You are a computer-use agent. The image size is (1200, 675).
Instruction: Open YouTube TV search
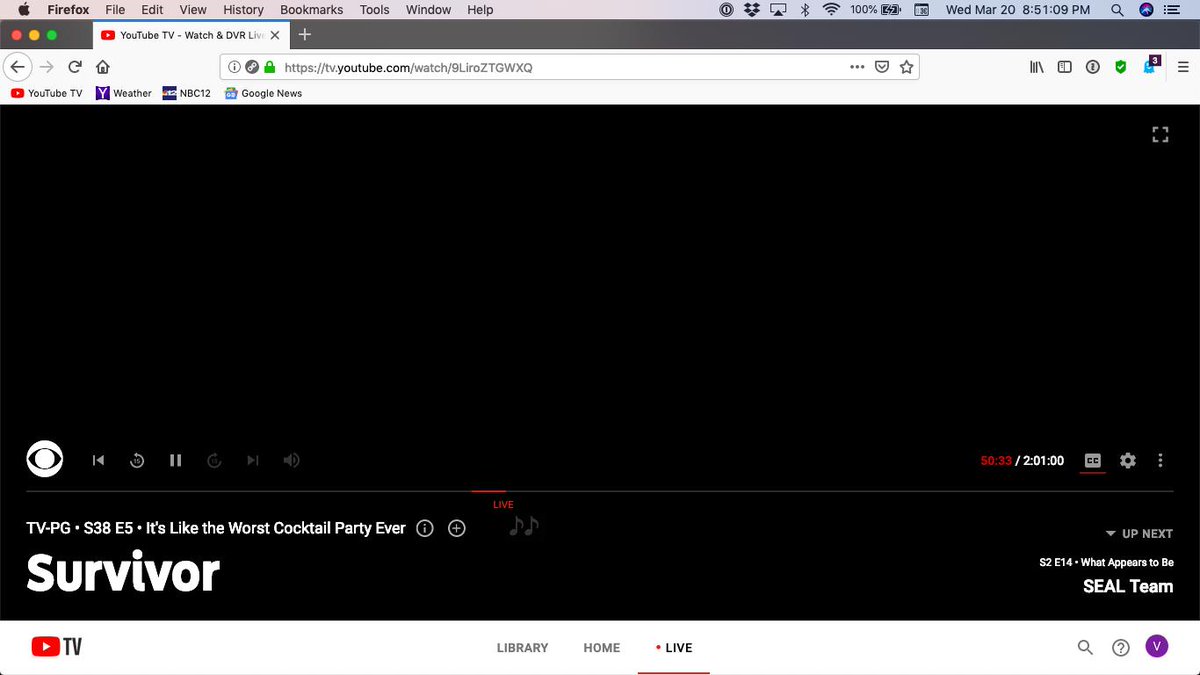[1085, 647]
